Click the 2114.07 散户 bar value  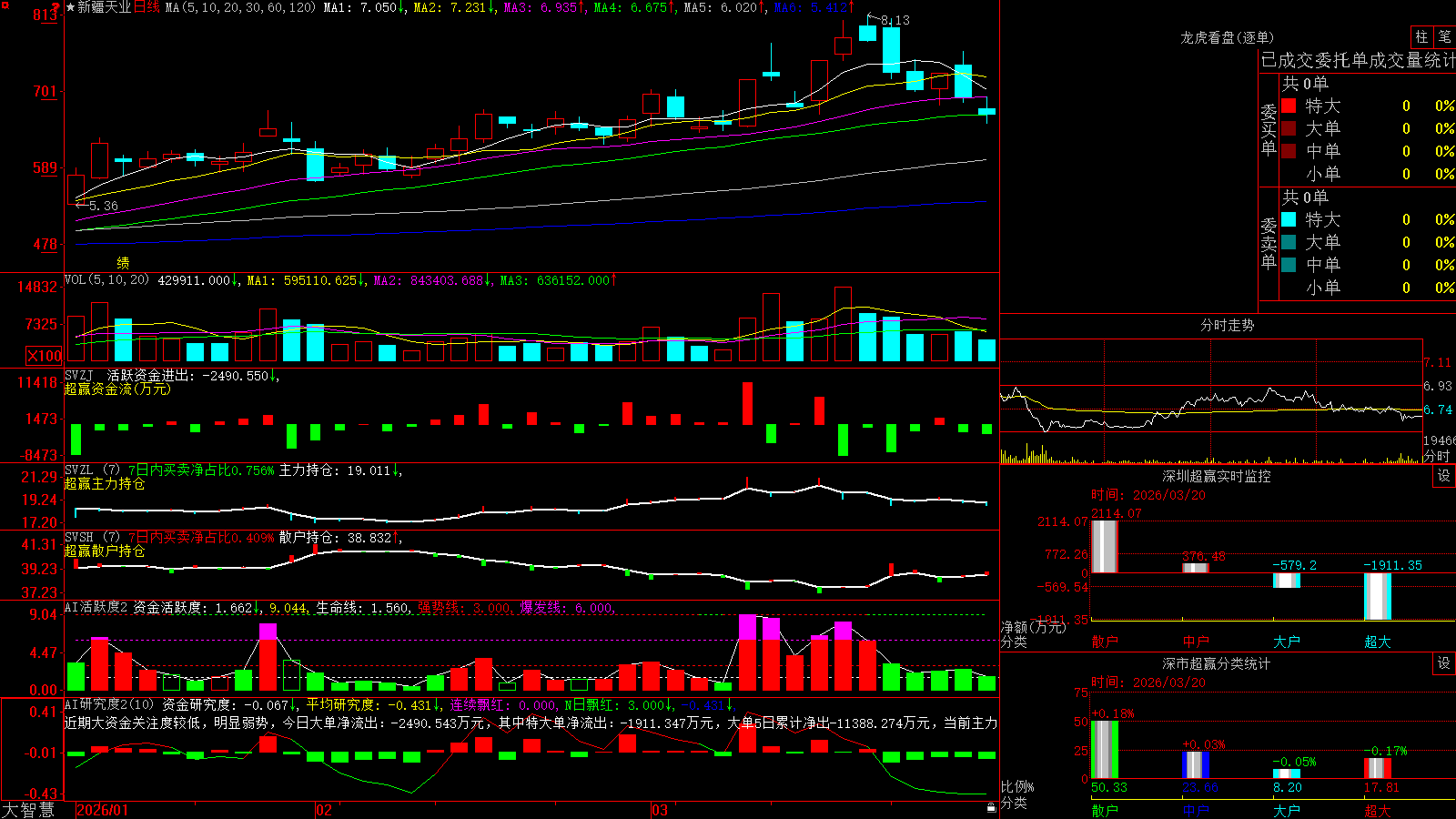[x=1116, y=513]
